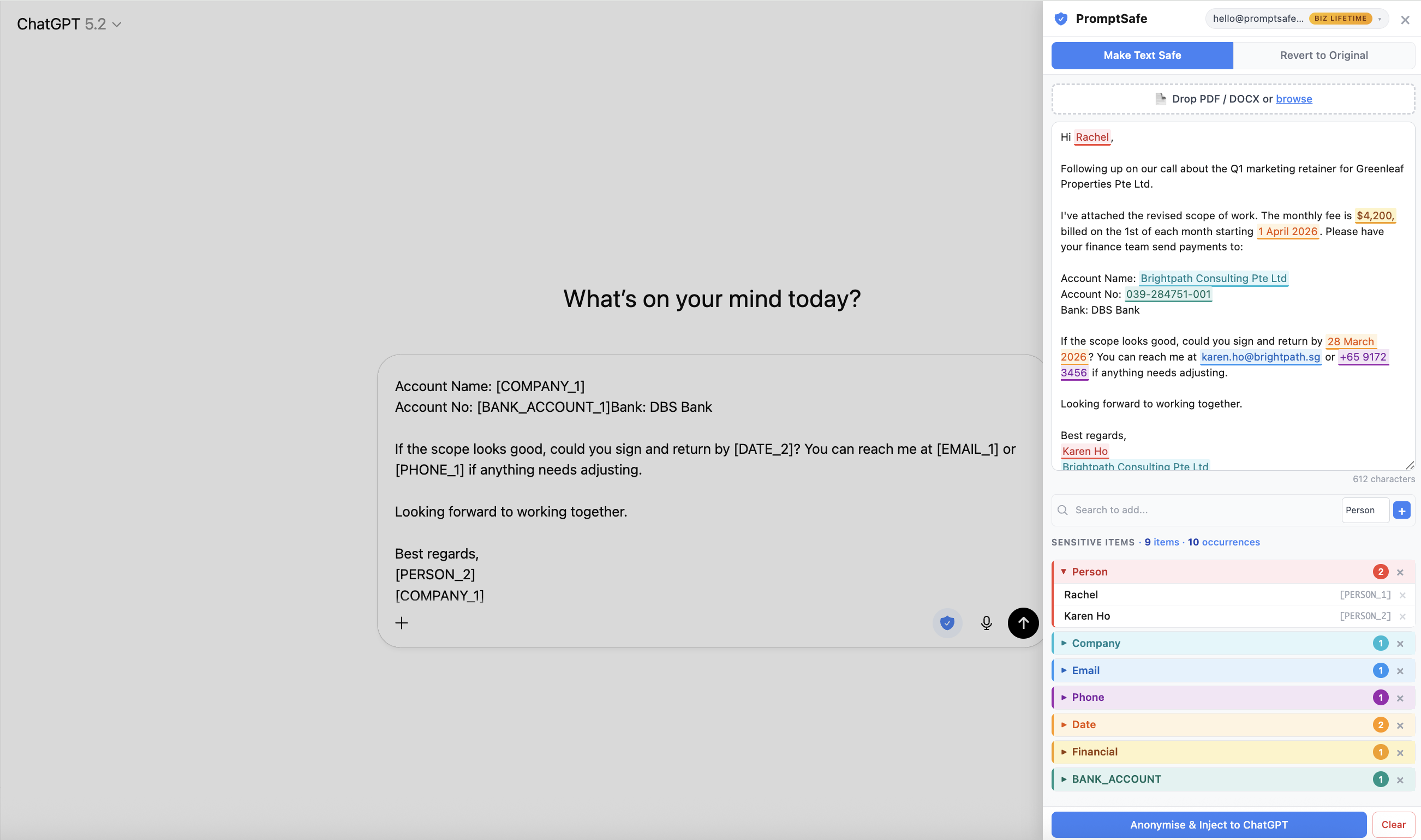Click the Anonymise & Inject to ChatGPT button

point(1208,825)
